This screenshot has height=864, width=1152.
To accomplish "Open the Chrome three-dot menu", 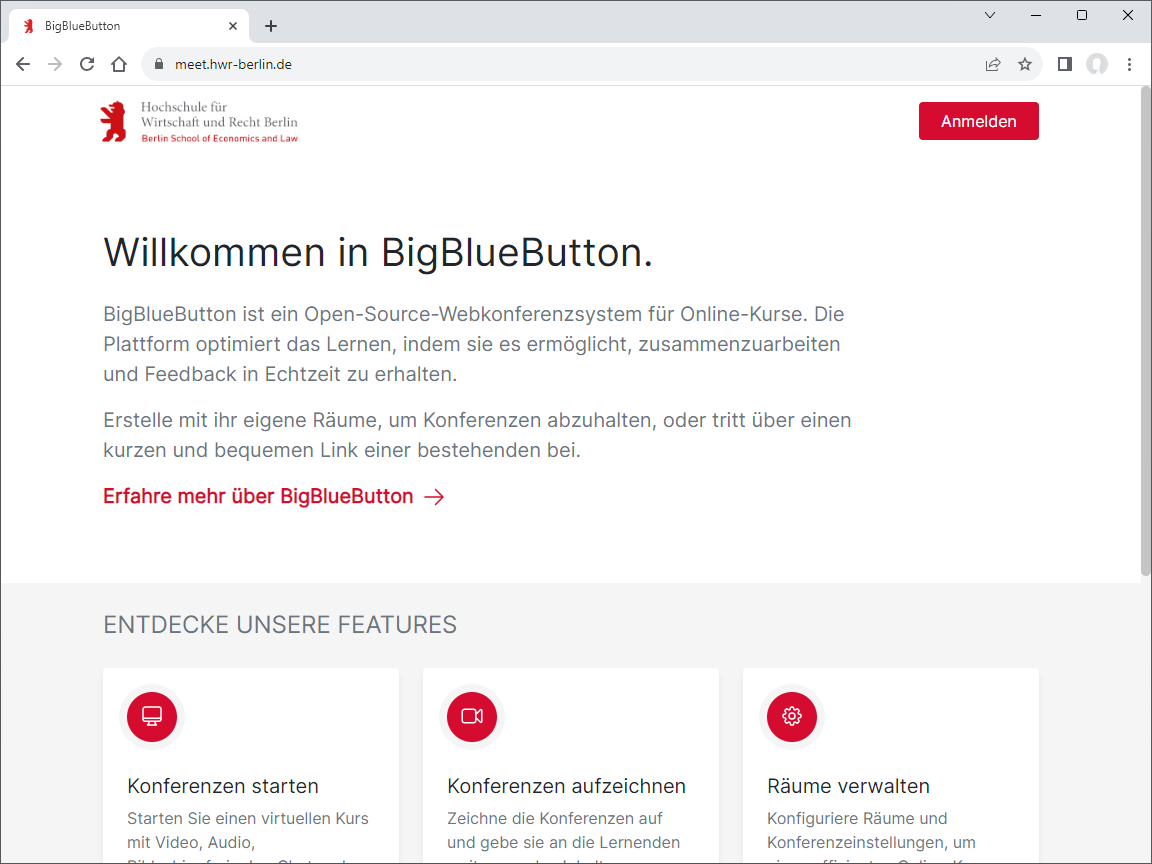I will click(1129, 63).
